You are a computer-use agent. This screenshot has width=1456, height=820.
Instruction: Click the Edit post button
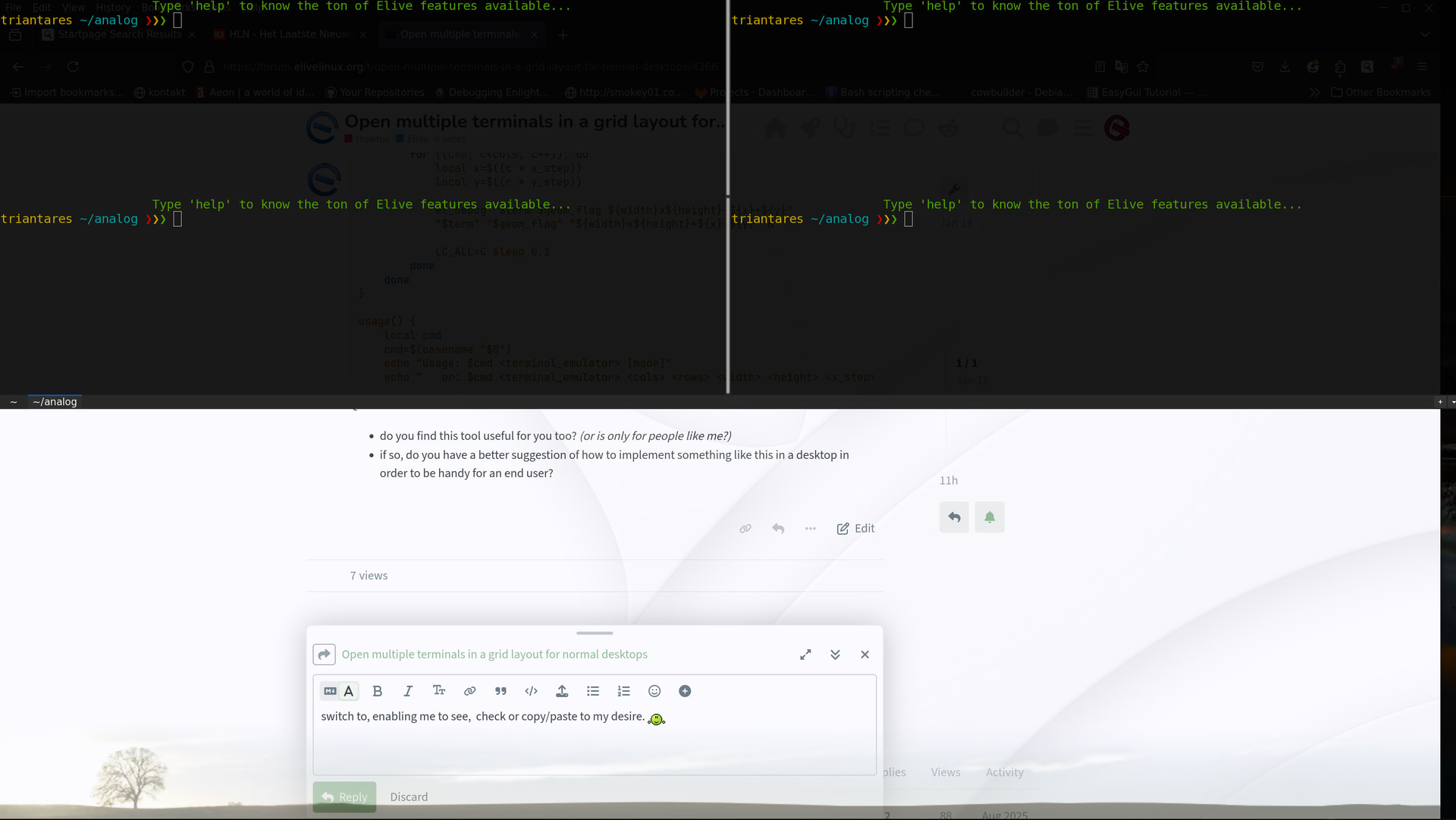[855, 529]
